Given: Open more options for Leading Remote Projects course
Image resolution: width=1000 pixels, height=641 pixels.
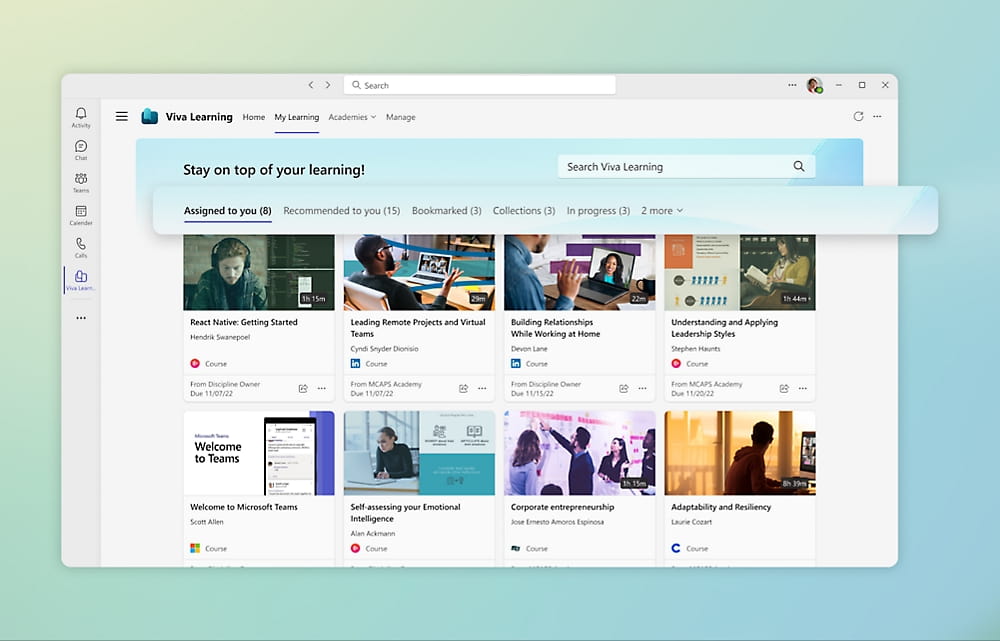Looking at the screenshot, I should [482, 388].
